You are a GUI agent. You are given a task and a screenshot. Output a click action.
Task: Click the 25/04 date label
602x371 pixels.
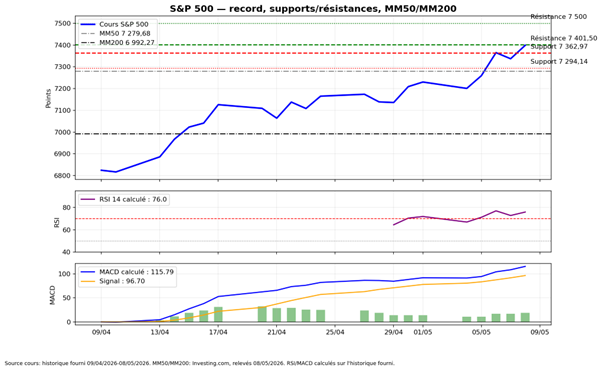pyautogui.click(x=335, y=332)
